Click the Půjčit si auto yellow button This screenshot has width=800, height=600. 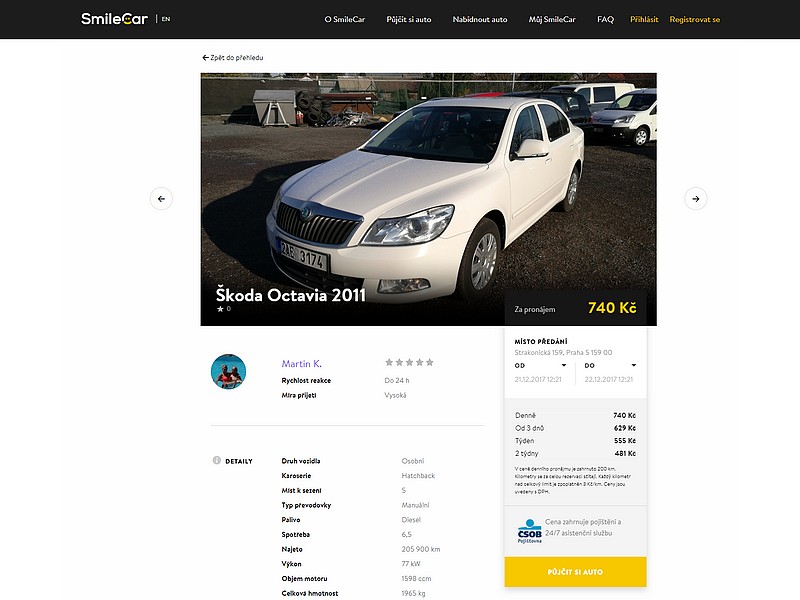(x=575, y=572)
